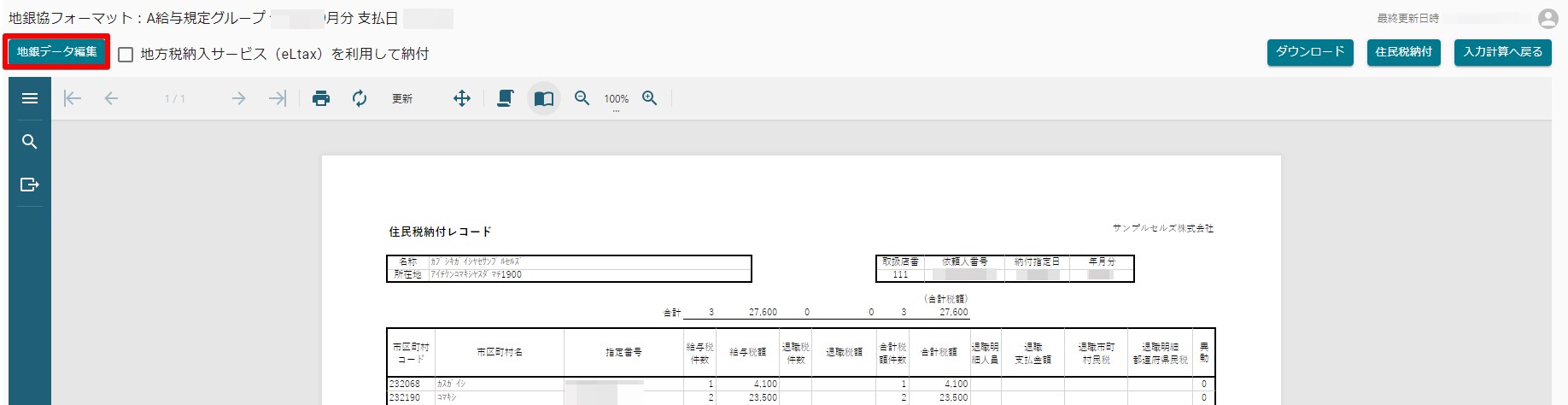Click the 4,100 value in 給与税額 column
Image resolution: width=1568 pixels, height=405 pixels.
765,384
